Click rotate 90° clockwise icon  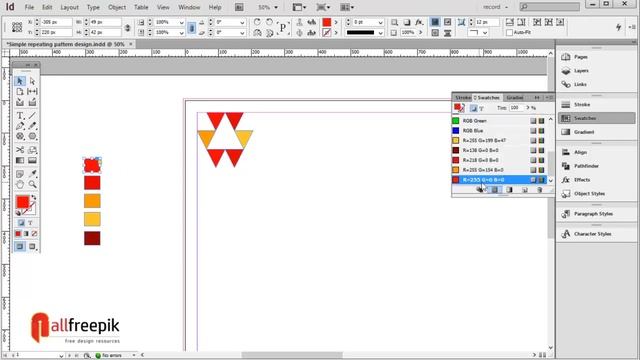click(x=257, y=22)
